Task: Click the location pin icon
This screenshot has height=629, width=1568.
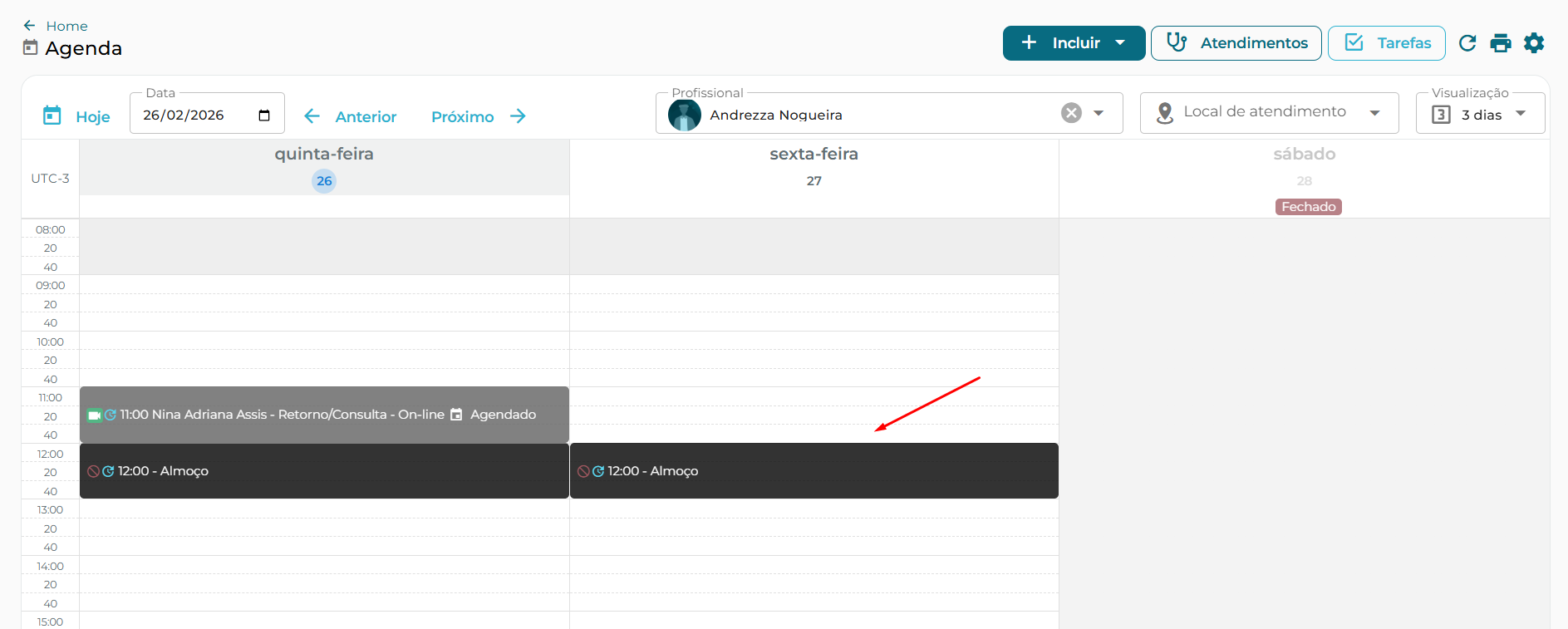Action: click(1165, 113)
